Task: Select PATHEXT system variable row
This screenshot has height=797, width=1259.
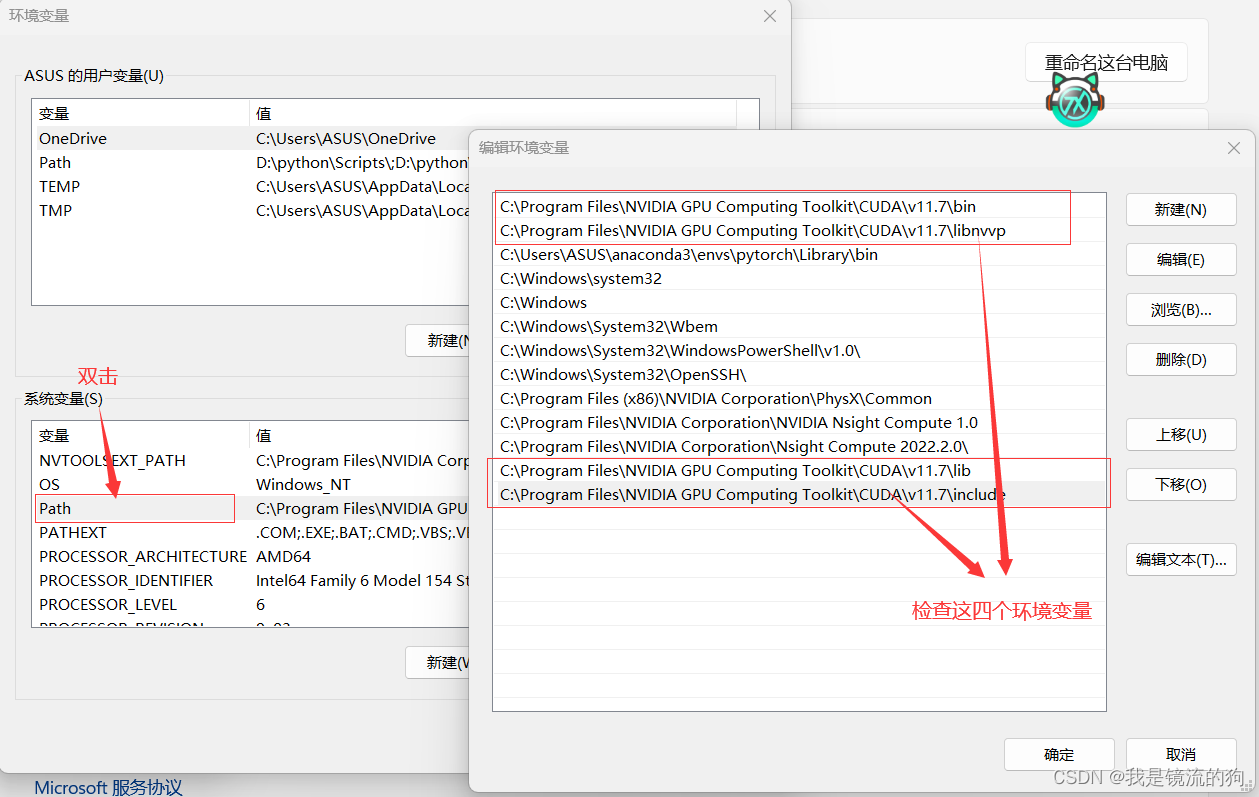Action: coord(251,533)
